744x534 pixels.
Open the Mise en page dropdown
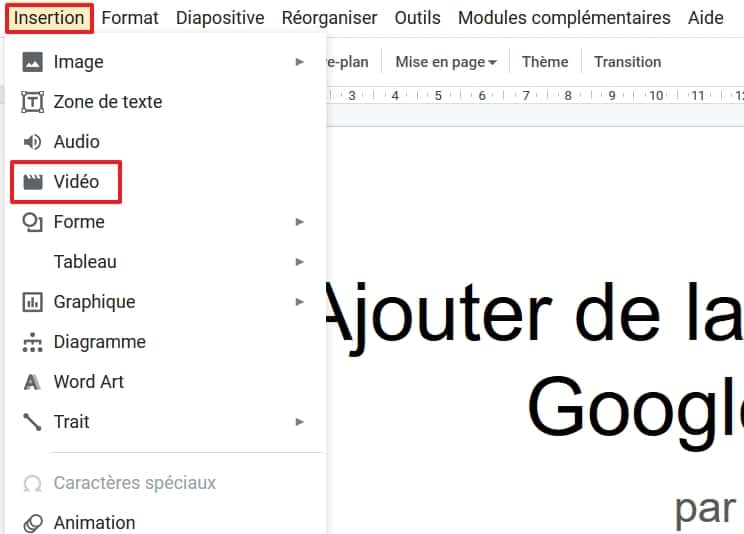click(x=446, y=62)
